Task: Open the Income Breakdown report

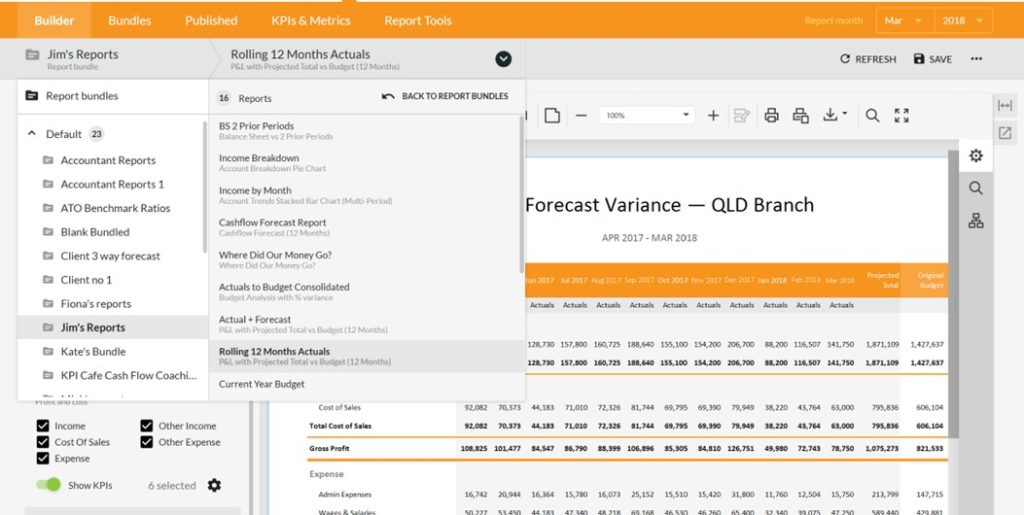Action: click(x=364, y=163)
